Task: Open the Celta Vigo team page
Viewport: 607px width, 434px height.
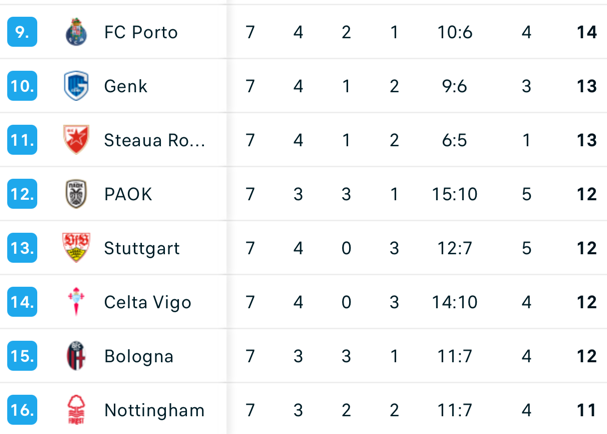Action: pyautogui.click(x=147, y=302)
